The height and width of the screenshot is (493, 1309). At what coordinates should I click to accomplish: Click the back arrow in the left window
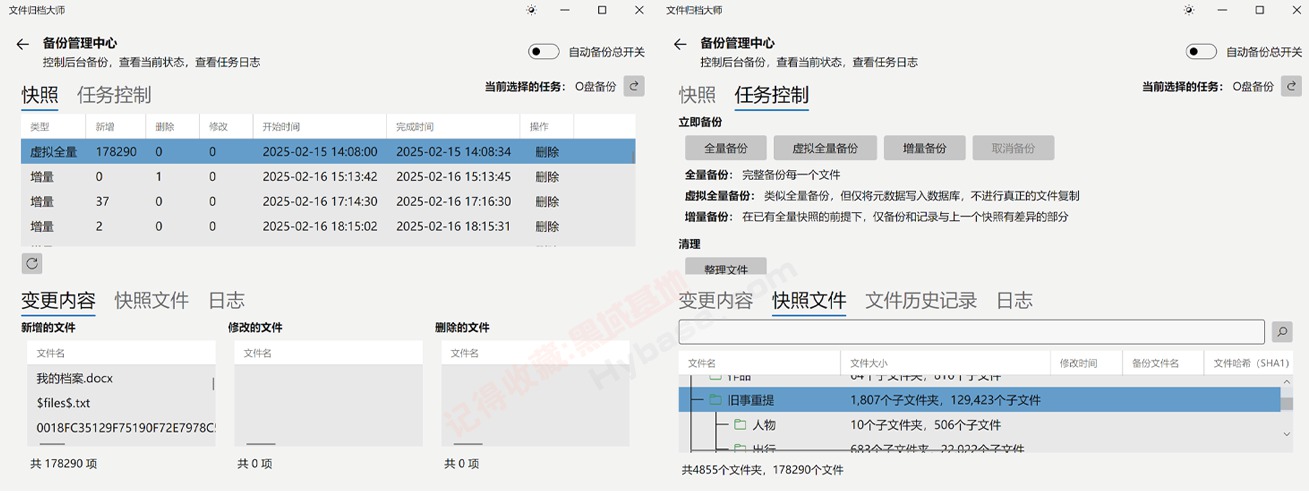pyautogui.click(x=23, y=45)
